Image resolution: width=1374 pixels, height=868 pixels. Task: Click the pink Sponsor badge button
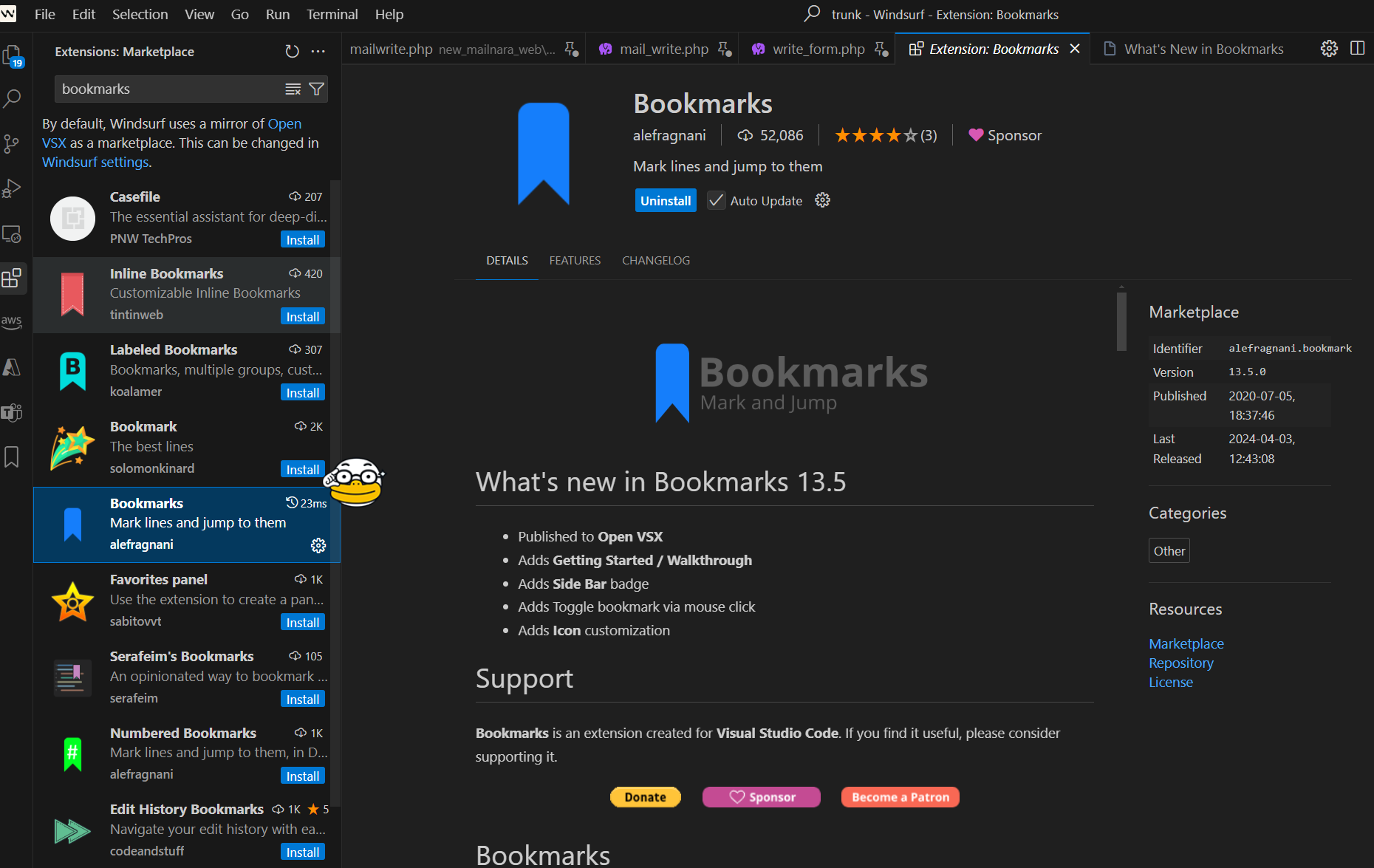tap(761, 797)
